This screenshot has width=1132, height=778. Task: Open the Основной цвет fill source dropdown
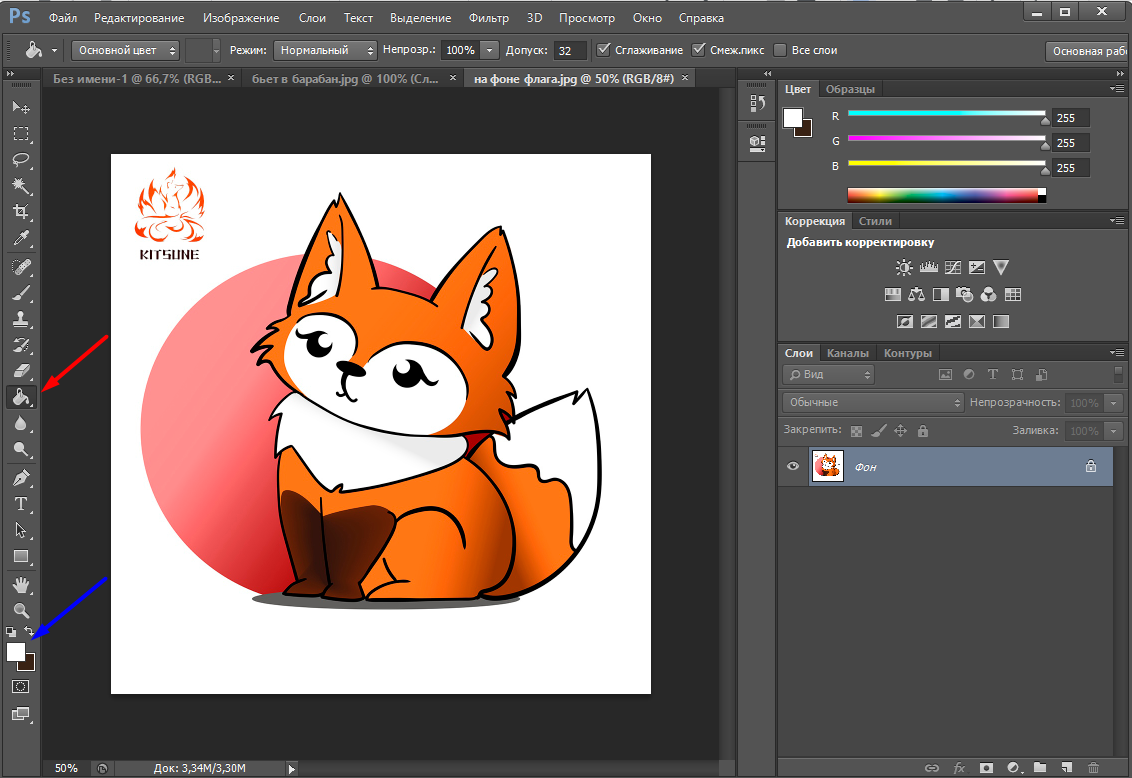(125, 51)
